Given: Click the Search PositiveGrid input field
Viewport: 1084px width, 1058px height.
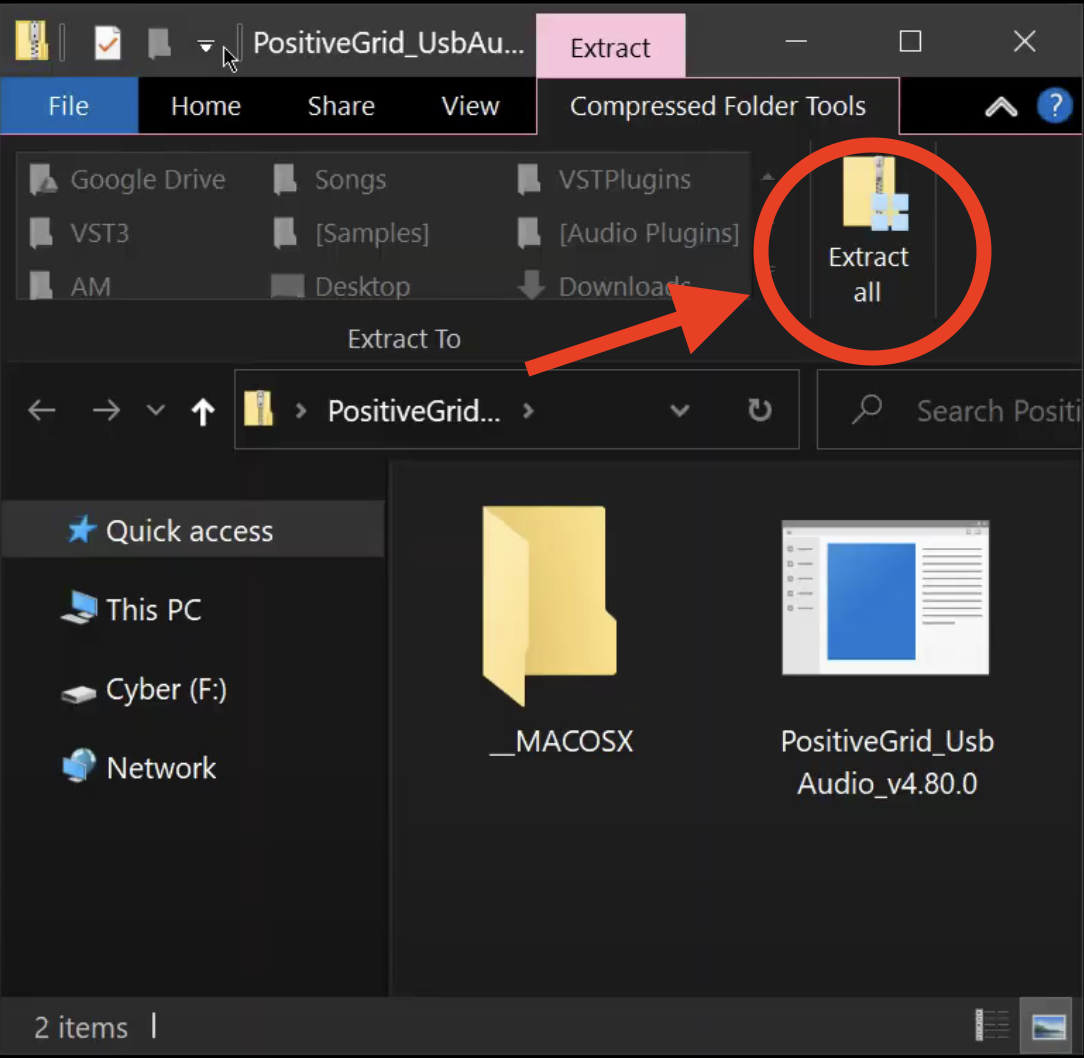Looking at the screenshot, I should [x=950, y=410].
